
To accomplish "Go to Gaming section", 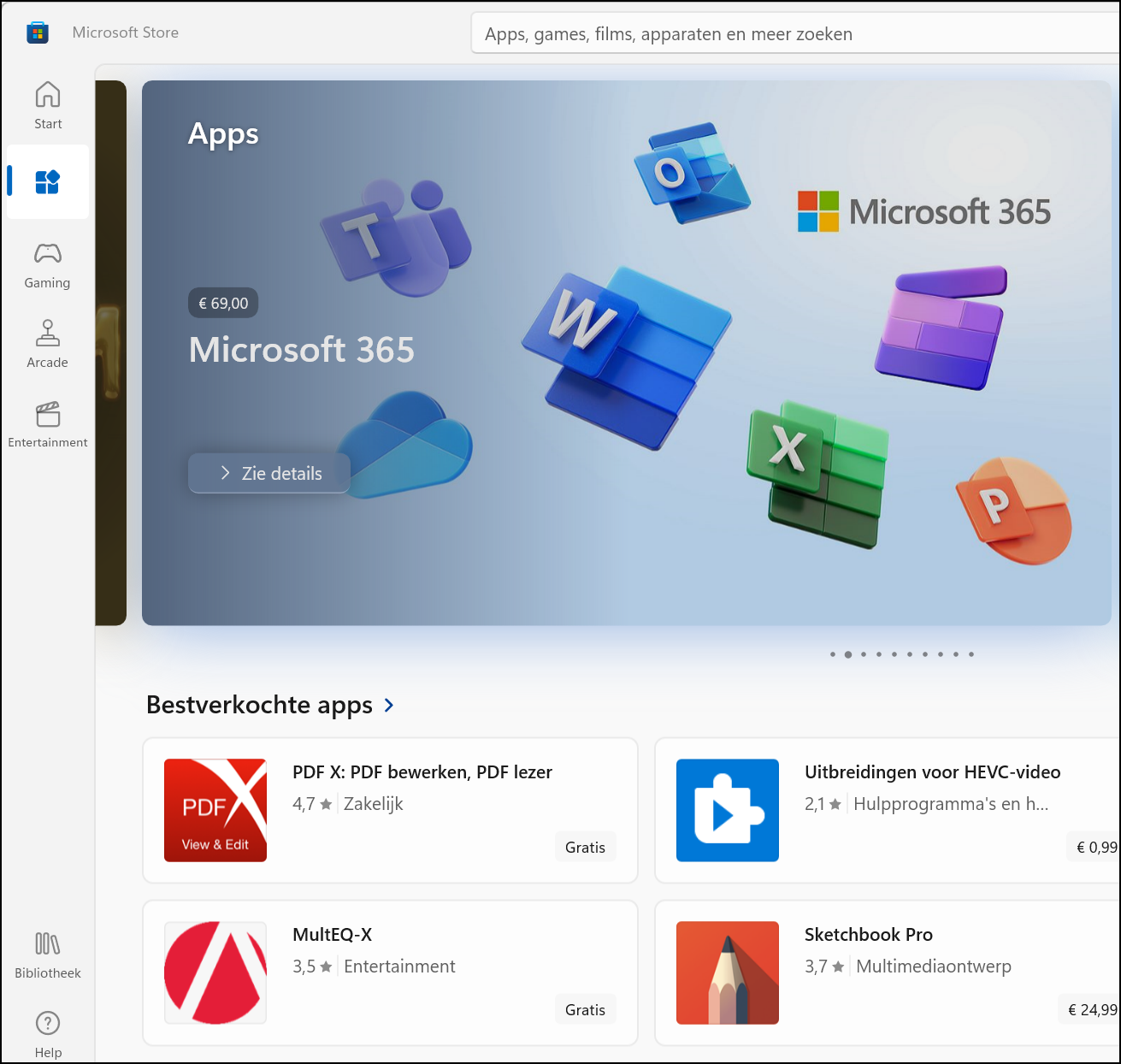I will tap(48, 265).
